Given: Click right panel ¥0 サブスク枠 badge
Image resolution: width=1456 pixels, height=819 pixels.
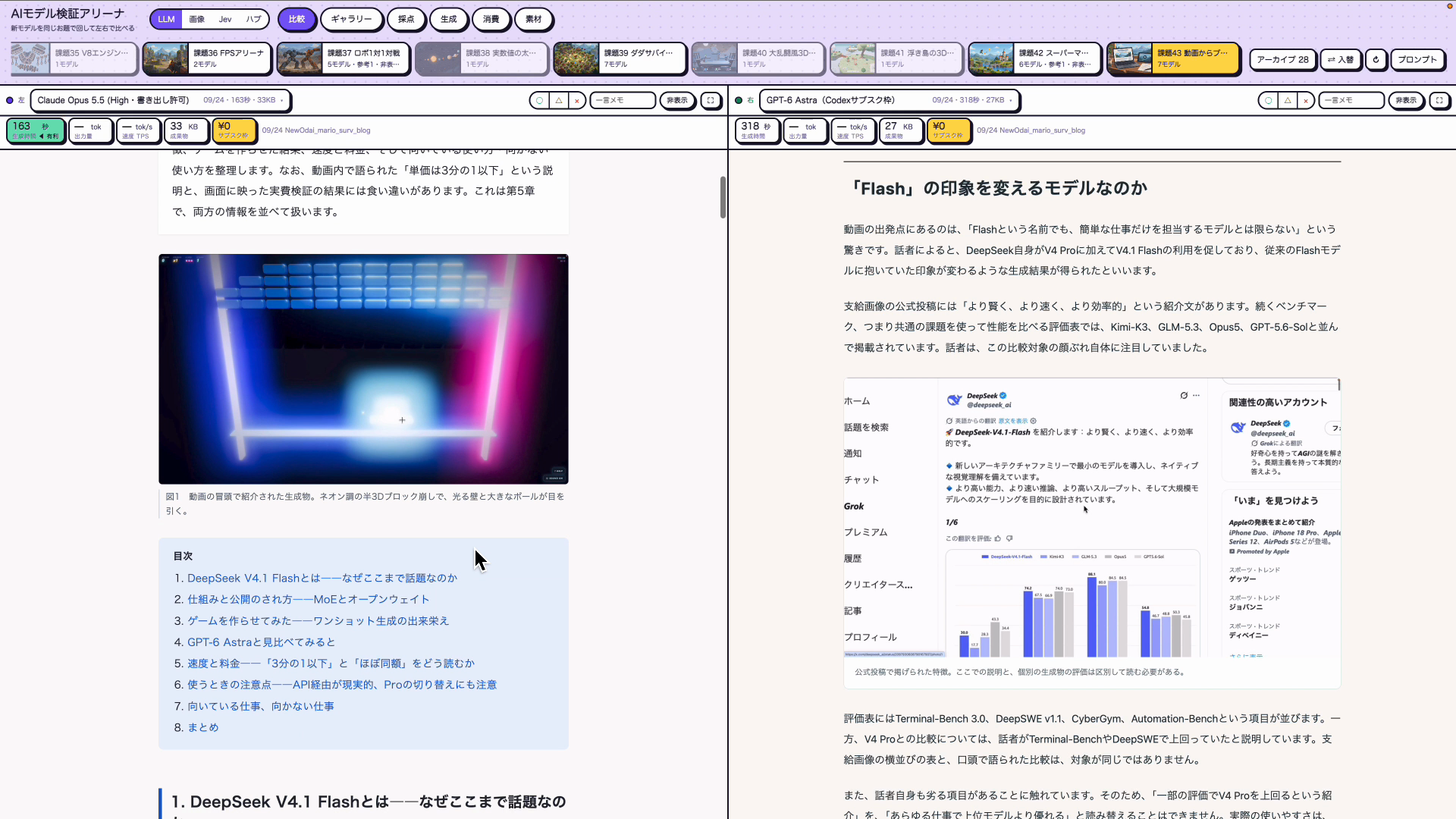Looking at the screenshot, I should point(949,130).
